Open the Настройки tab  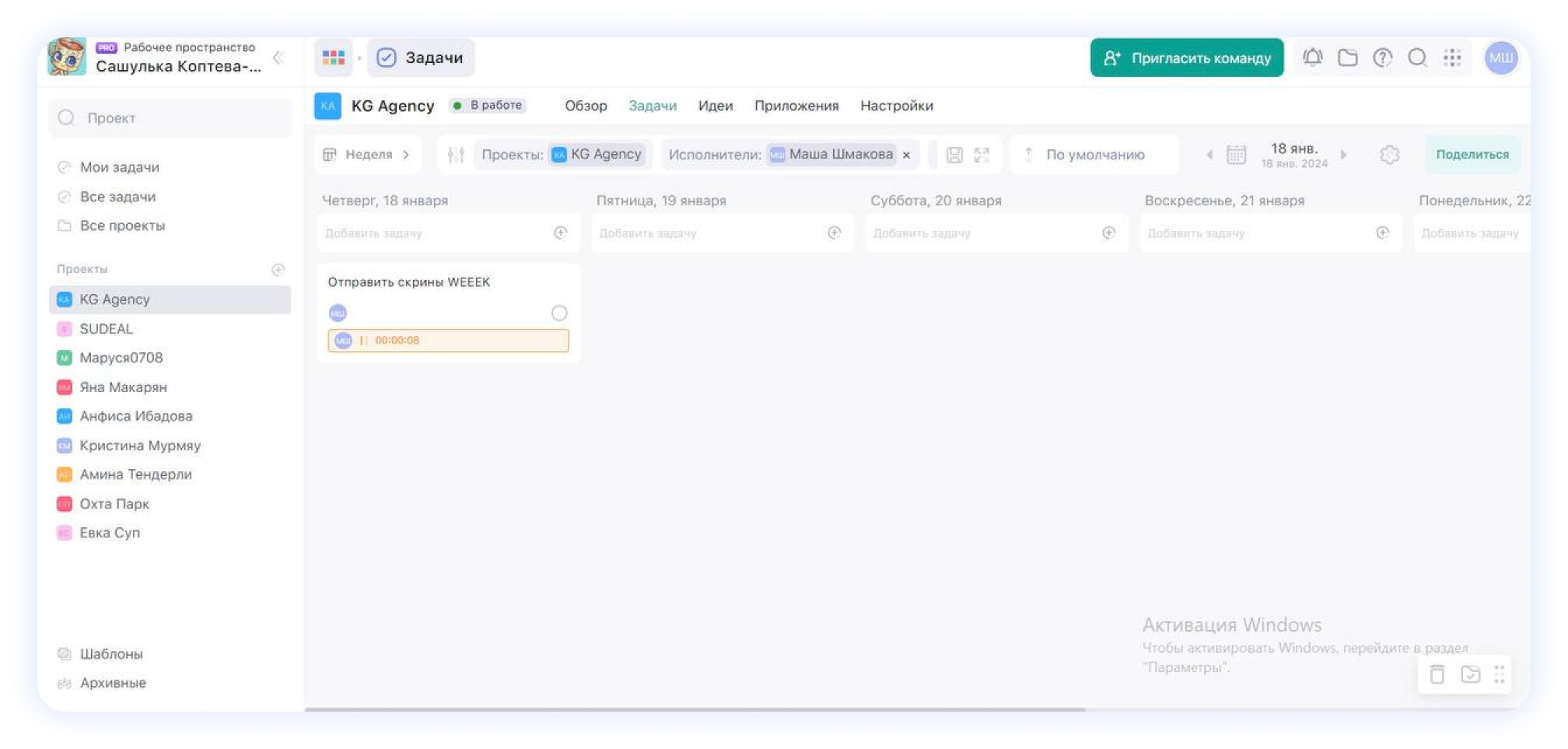click(896, 106)
